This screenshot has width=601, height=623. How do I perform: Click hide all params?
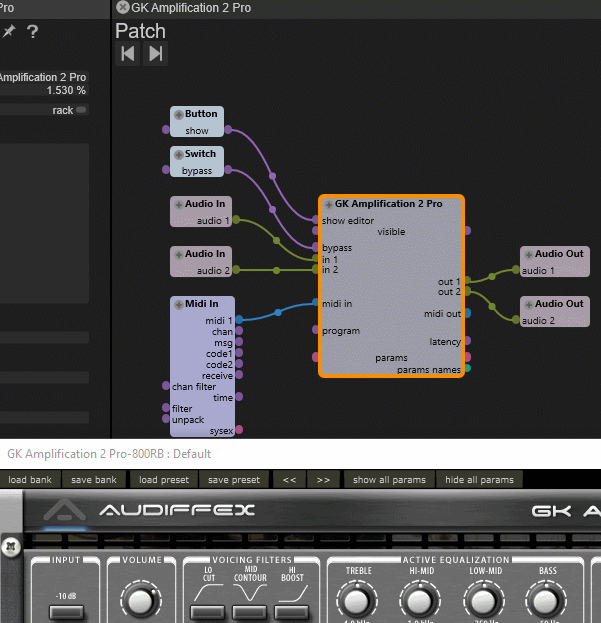[479, 480]
